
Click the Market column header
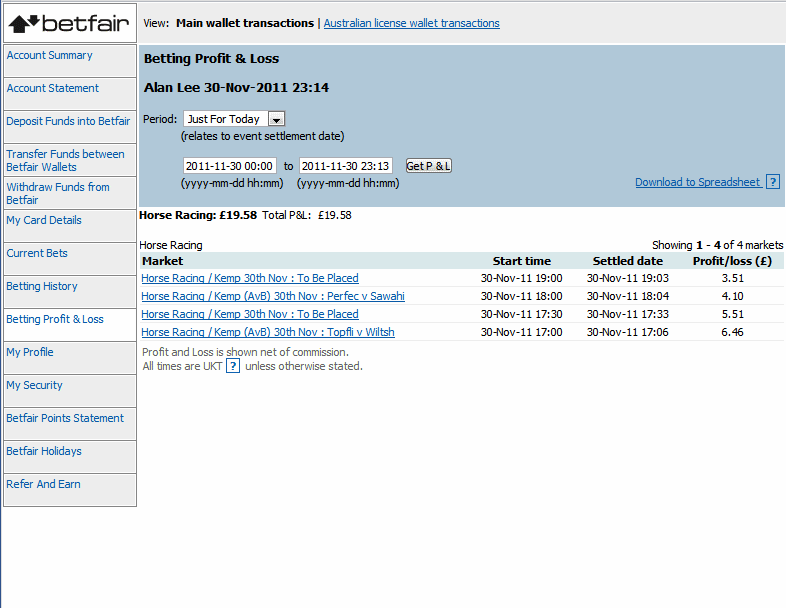coord(162,261)
